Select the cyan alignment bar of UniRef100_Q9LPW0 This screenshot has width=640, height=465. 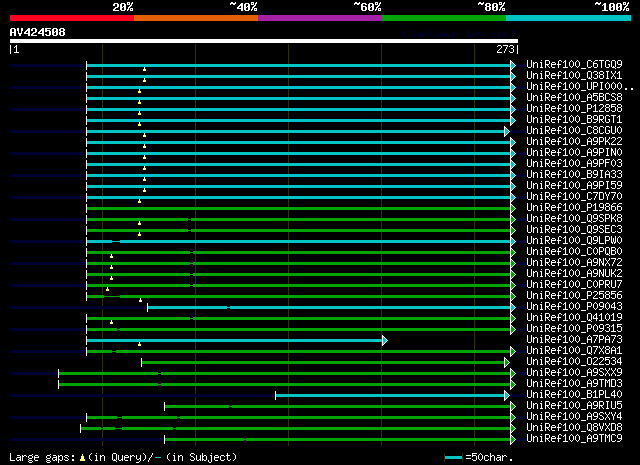tap(298, 241)
